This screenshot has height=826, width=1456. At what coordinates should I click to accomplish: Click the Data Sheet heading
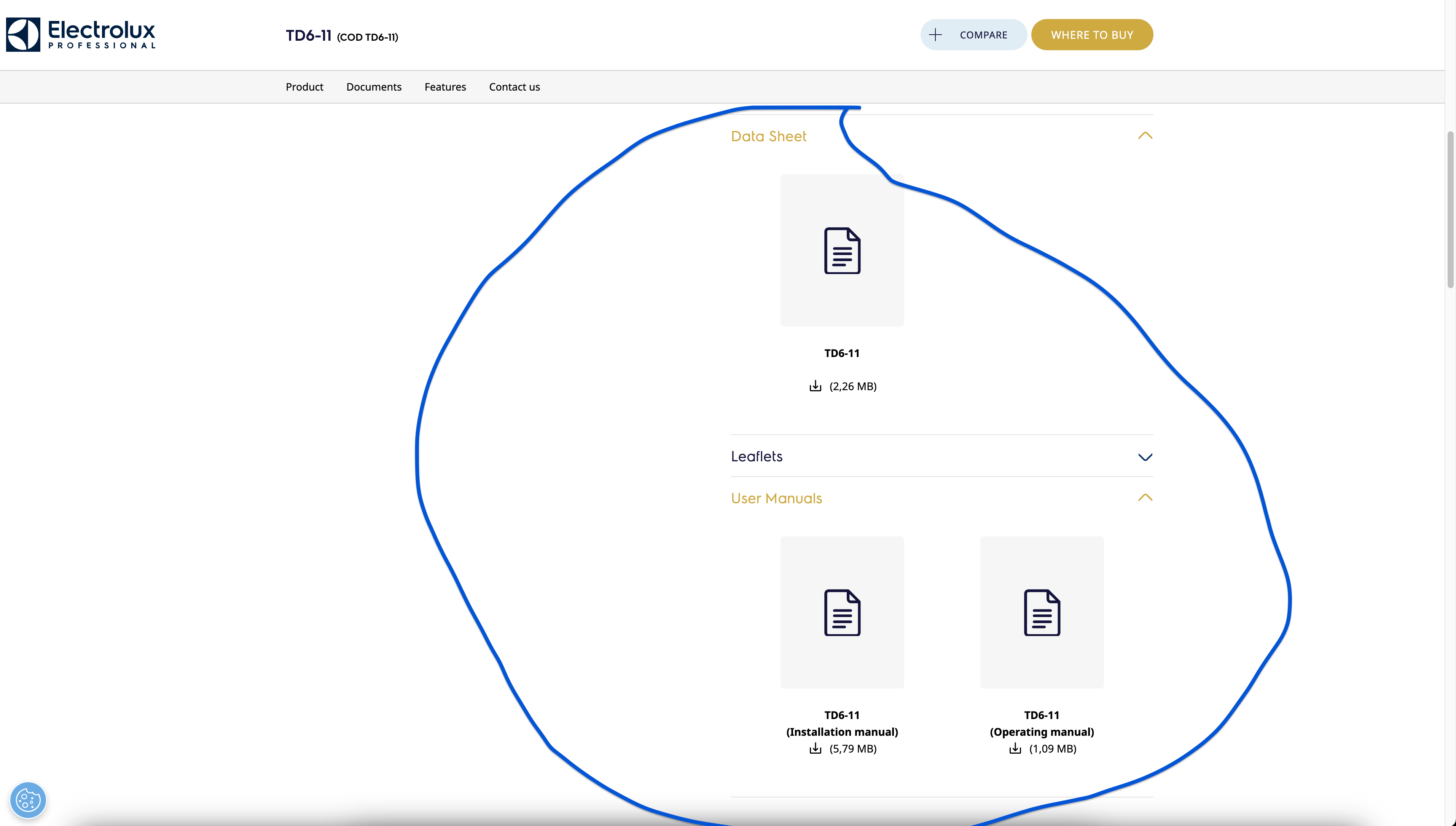(768, 136)
